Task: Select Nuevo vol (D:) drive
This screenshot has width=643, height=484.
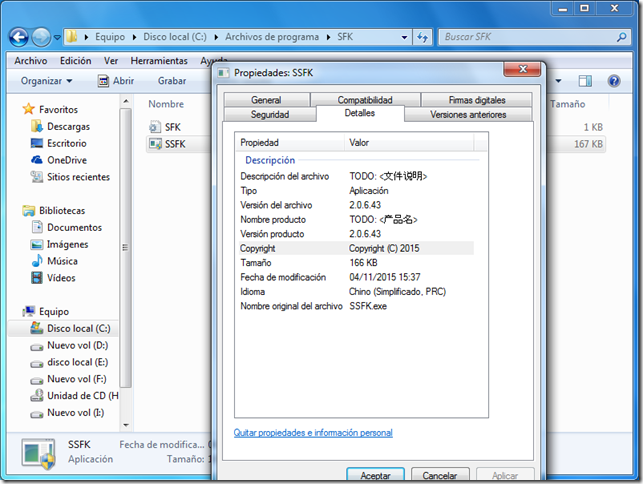Action: 69,346
